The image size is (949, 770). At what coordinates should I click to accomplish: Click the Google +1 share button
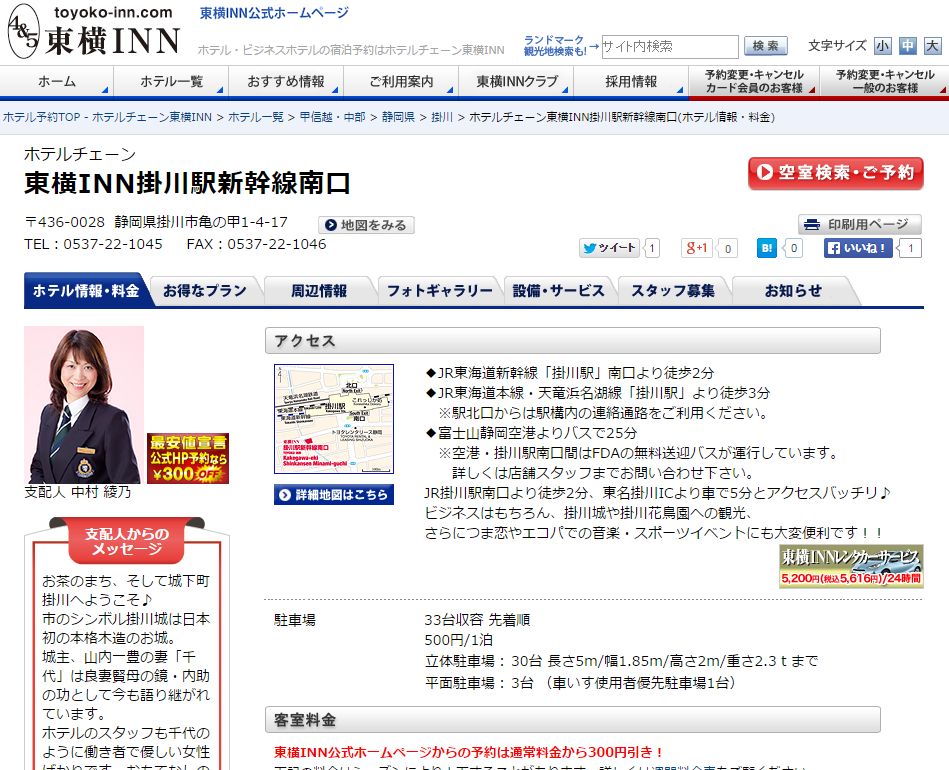(696, 248)
